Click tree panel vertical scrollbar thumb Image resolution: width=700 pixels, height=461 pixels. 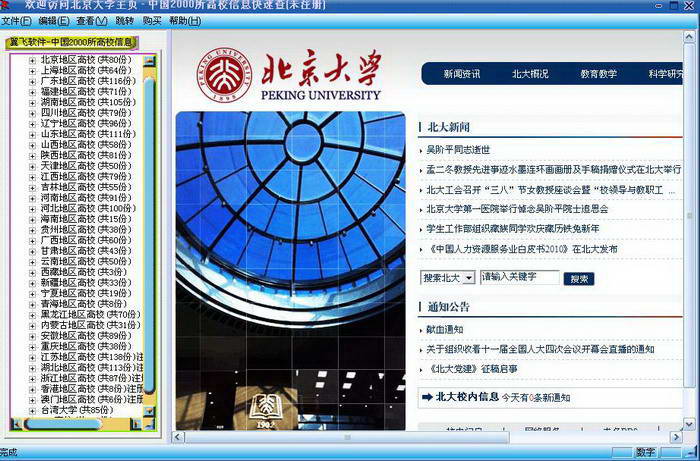pos(149,235)
